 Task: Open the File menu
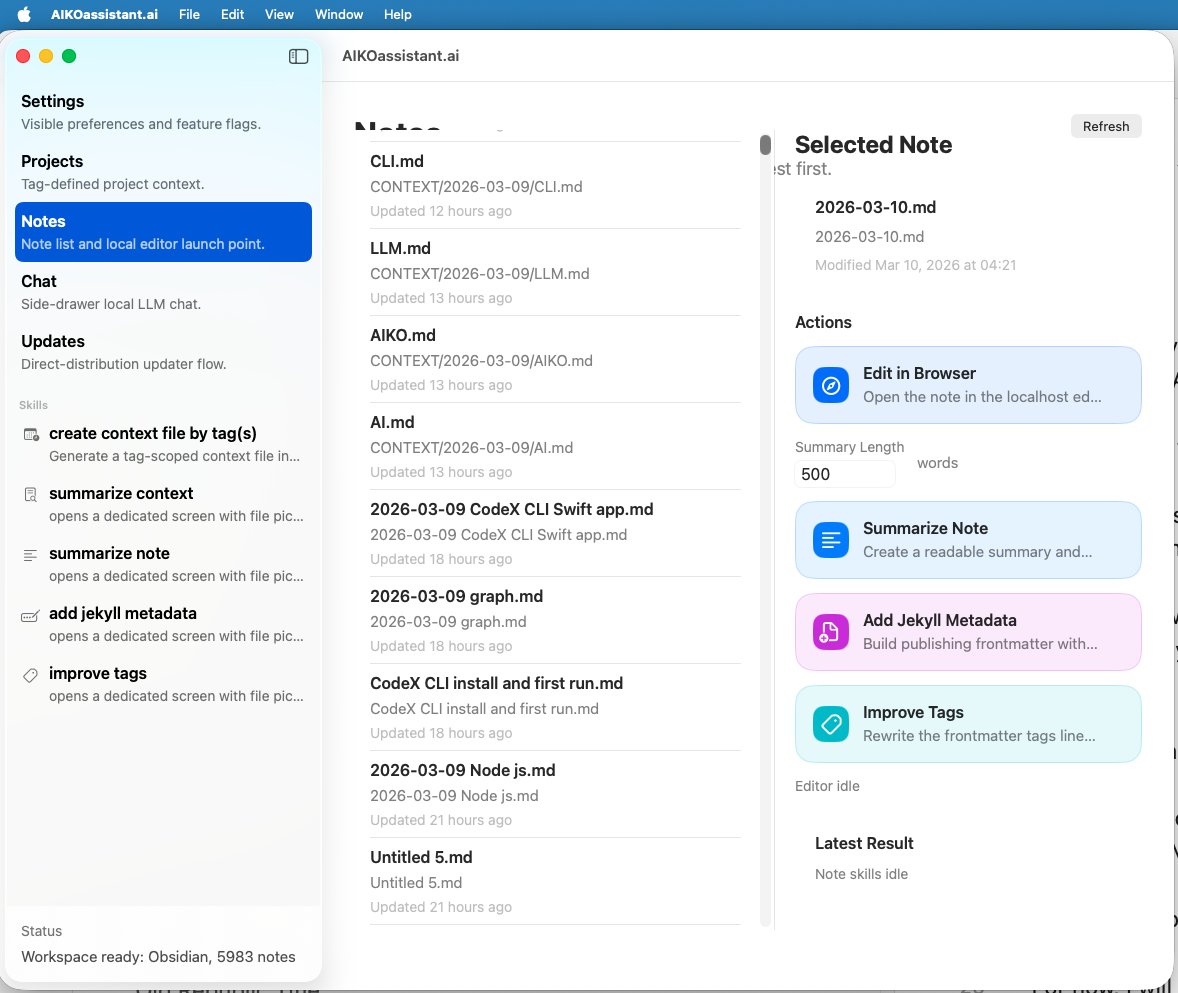[x=188, y=14]
